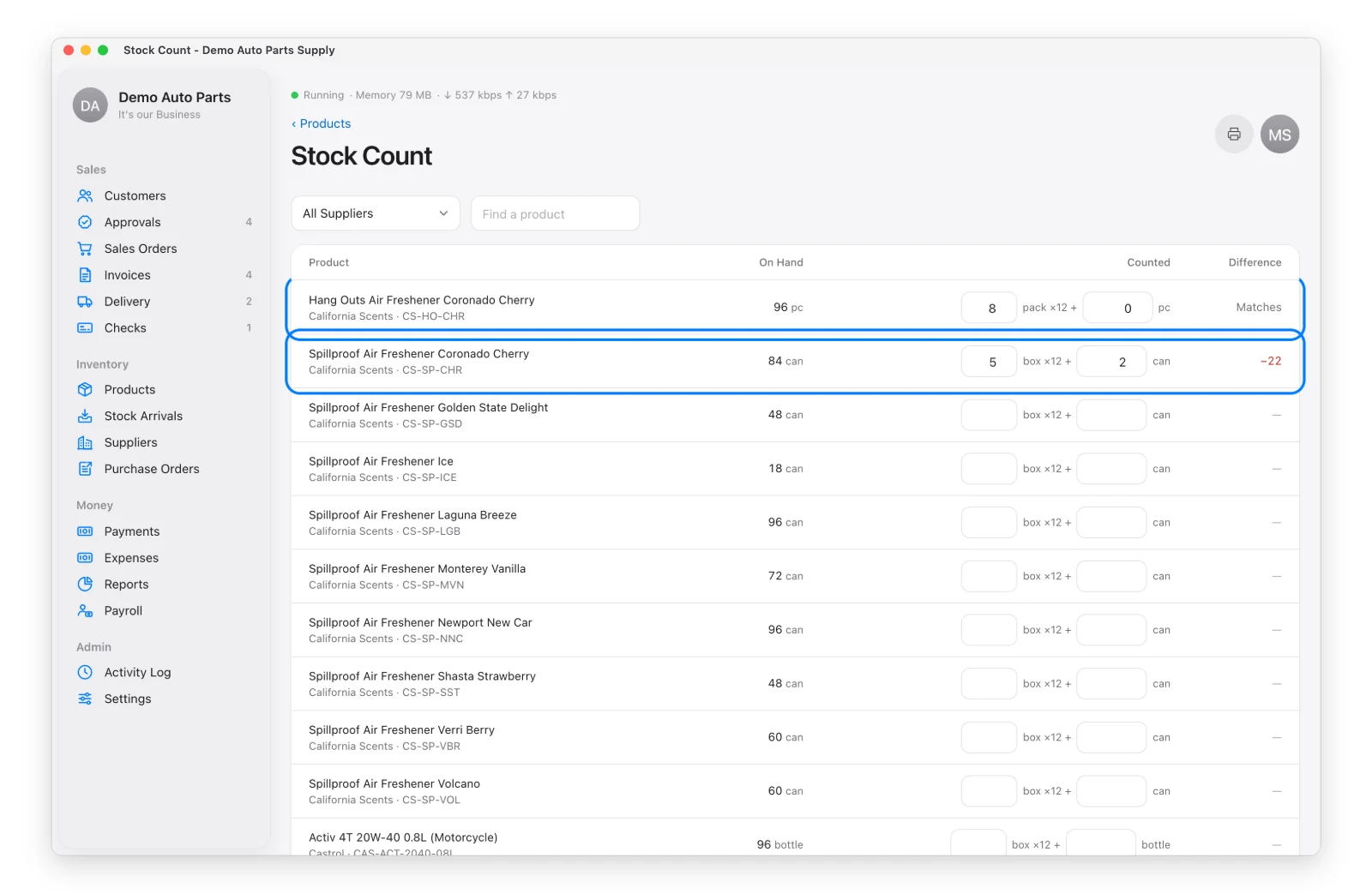The image size is (1372, 894).
Task: Select can count field for Spillproof Ice
Action: coord(1111,469)
